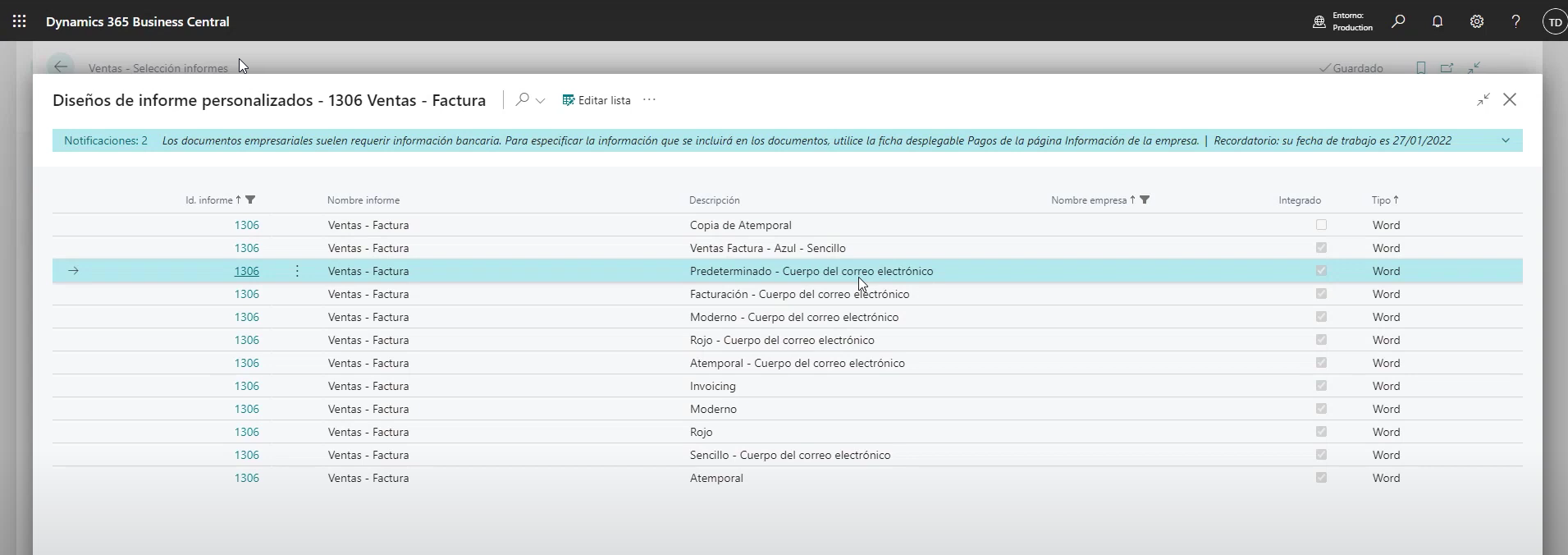
Task: Select the Rojo - Cuerpo del correo electrónico description
Action: [x=781, y=340]
